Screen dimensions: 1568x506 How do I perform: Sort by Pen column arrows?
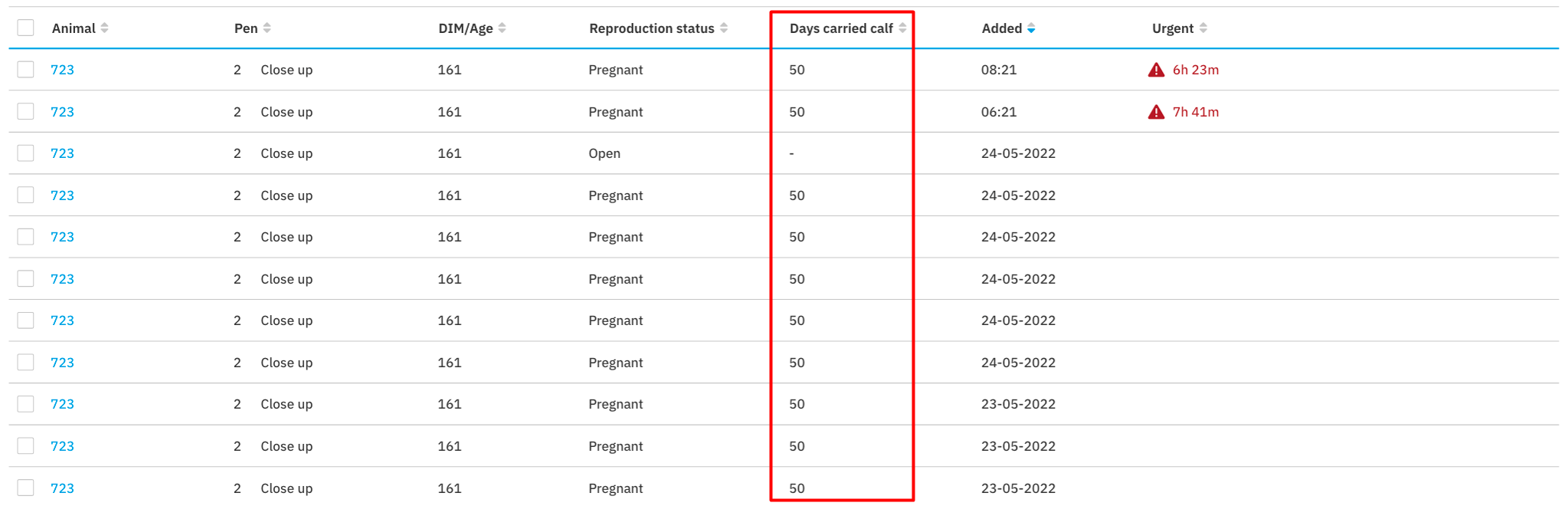click(x=267, y=28)
